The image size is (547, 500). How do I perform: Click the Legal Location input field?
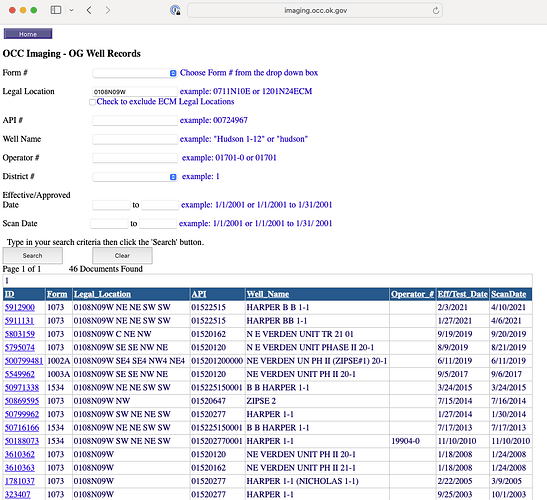point(135,92)
